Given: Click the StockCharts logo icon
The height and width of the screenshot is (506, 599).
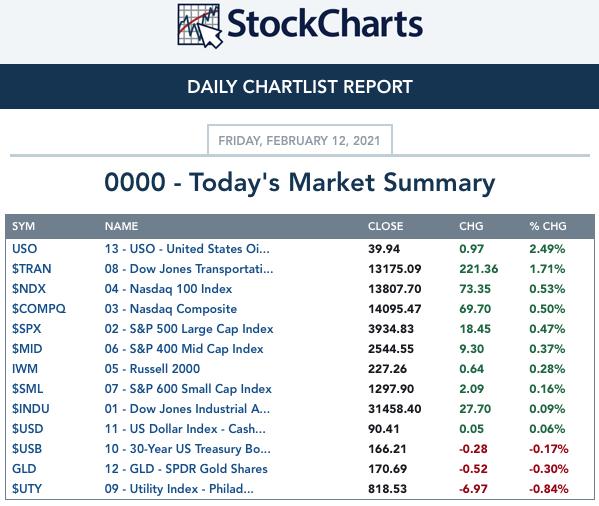Looking at the screenshot, I should (x=200, y=26).
